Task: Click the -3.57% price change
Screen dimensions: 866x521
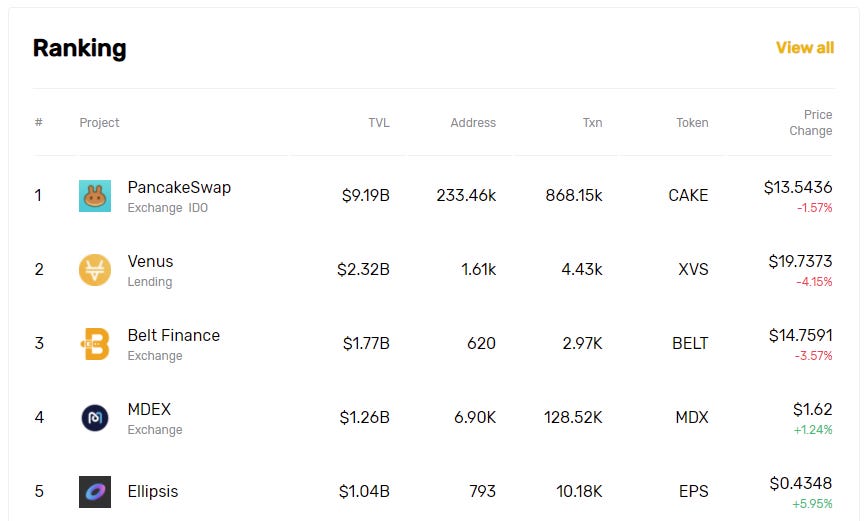Action: coord(814,356)
